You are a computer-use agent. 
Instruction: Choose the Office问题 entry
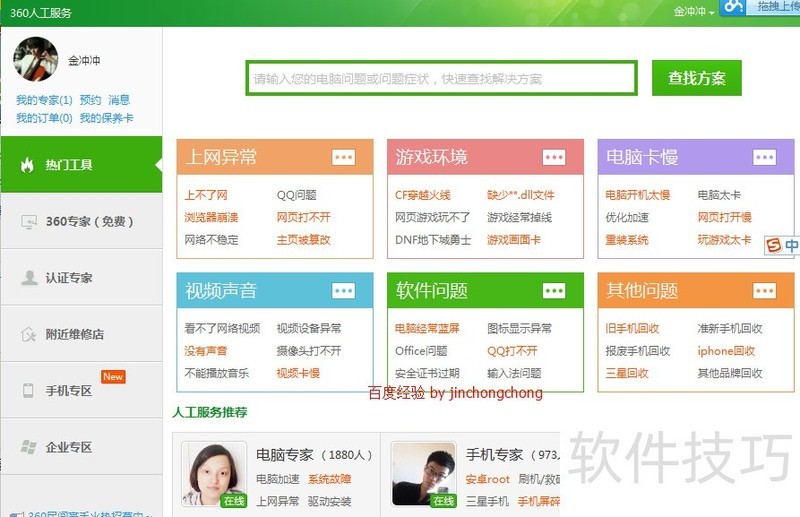(x=421, y=351)
